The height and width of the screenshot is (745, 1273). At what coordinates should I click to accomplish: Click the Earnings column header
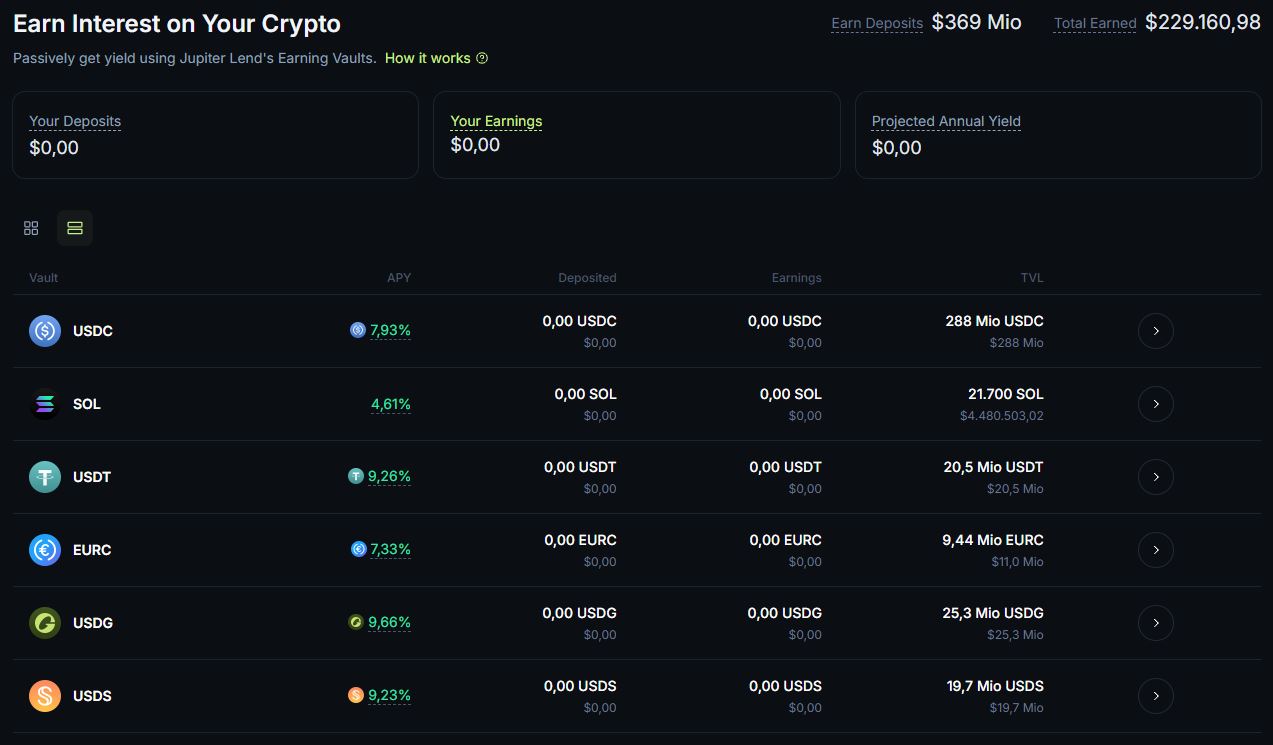(x=797, y=277)
